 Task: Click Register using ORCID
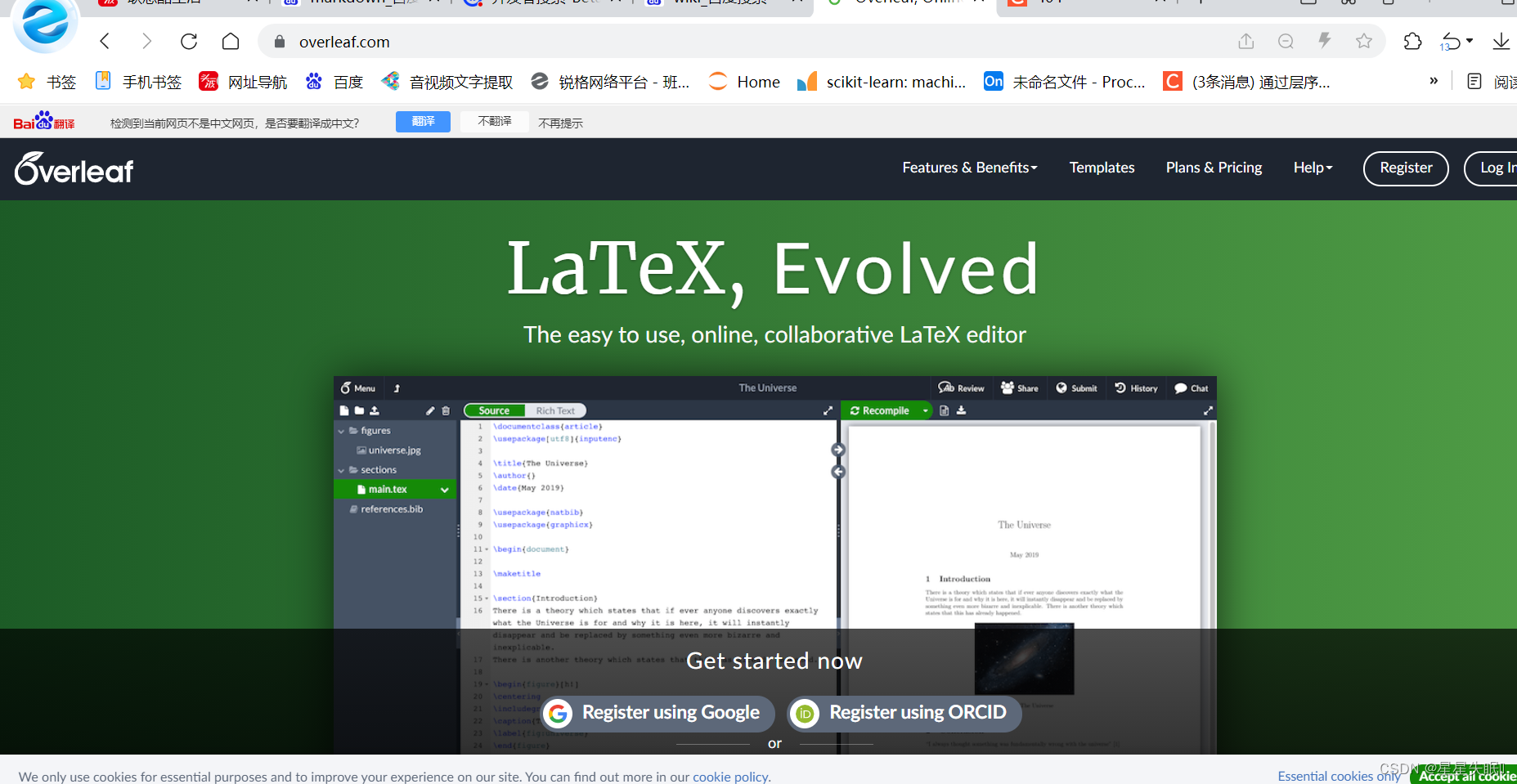(x=904, y=713)
